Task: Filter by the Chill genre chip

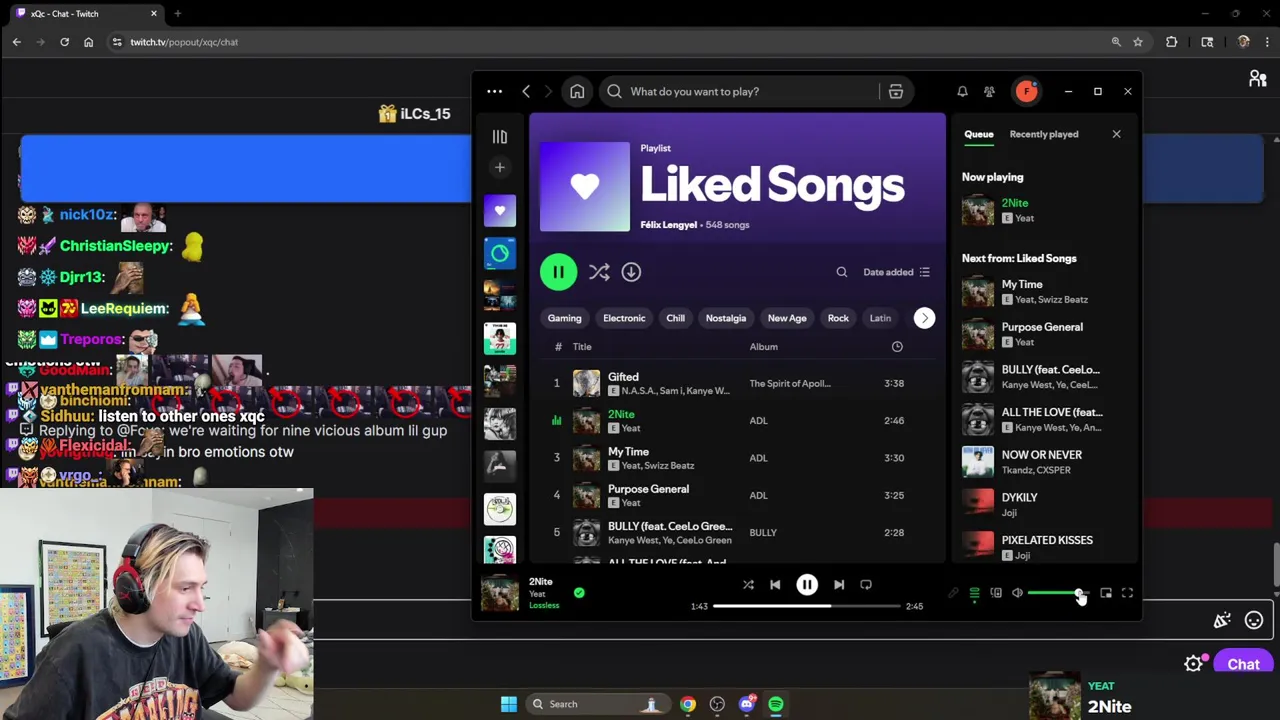Action: [676, 318]
